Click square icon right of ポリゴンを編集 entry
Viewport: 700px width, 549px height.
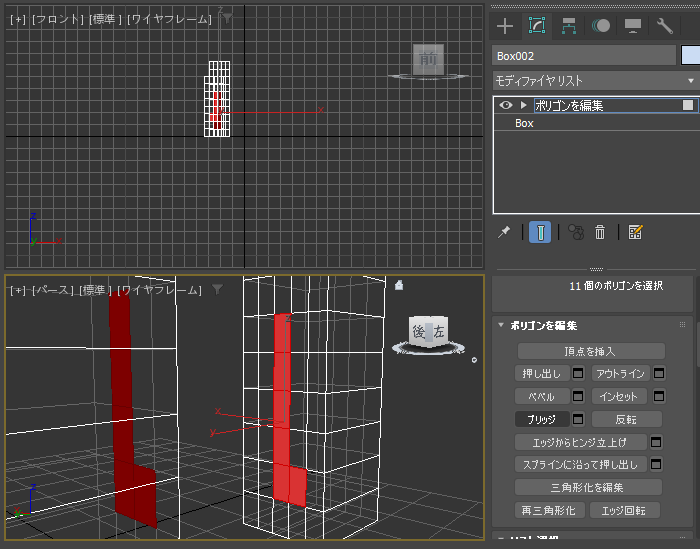point(688,105)
